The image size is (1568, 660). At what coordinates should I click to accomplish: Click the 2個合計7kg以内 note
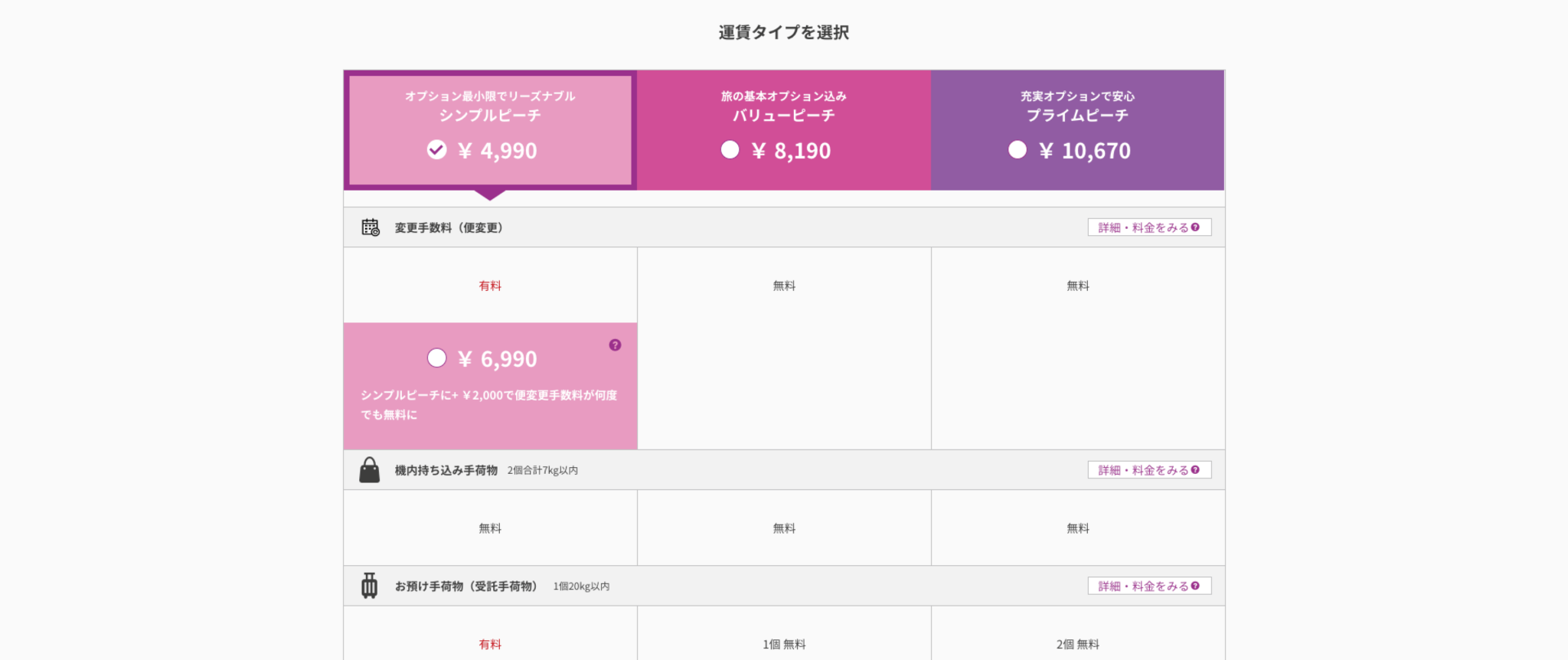542,470
